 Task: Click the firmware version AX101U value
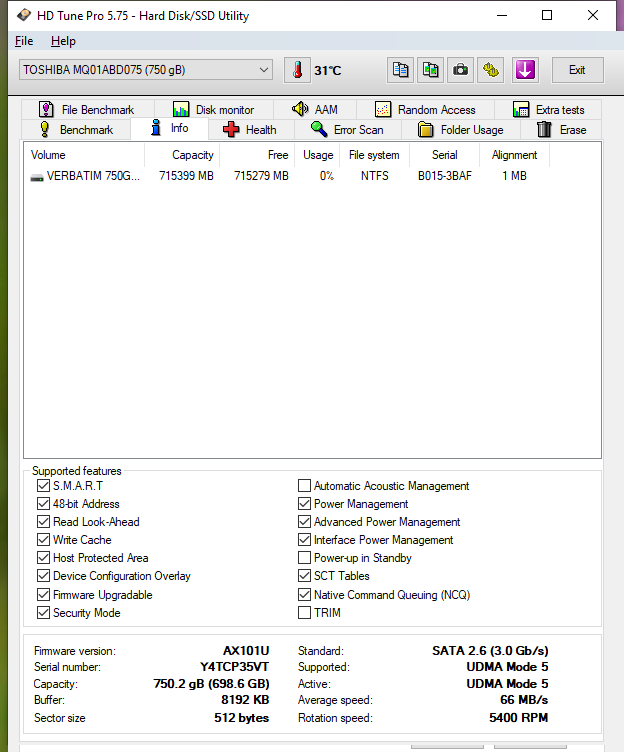click(246, 651)
